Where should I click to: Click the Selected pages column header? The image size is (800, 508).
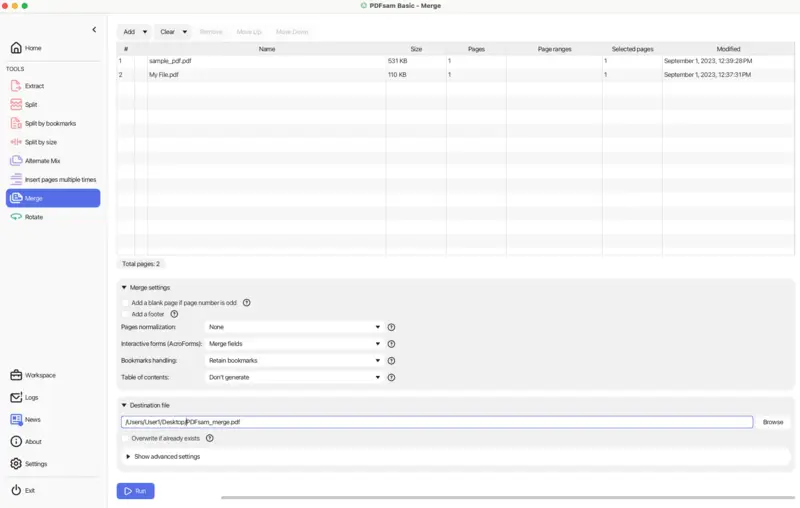pos(633,49)
